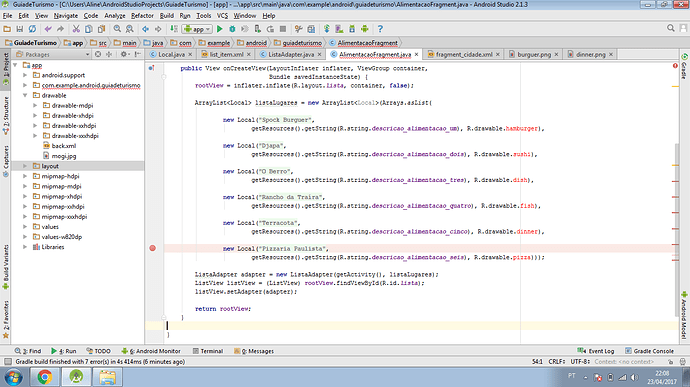Close the burguer.png tab

[556, 55]
